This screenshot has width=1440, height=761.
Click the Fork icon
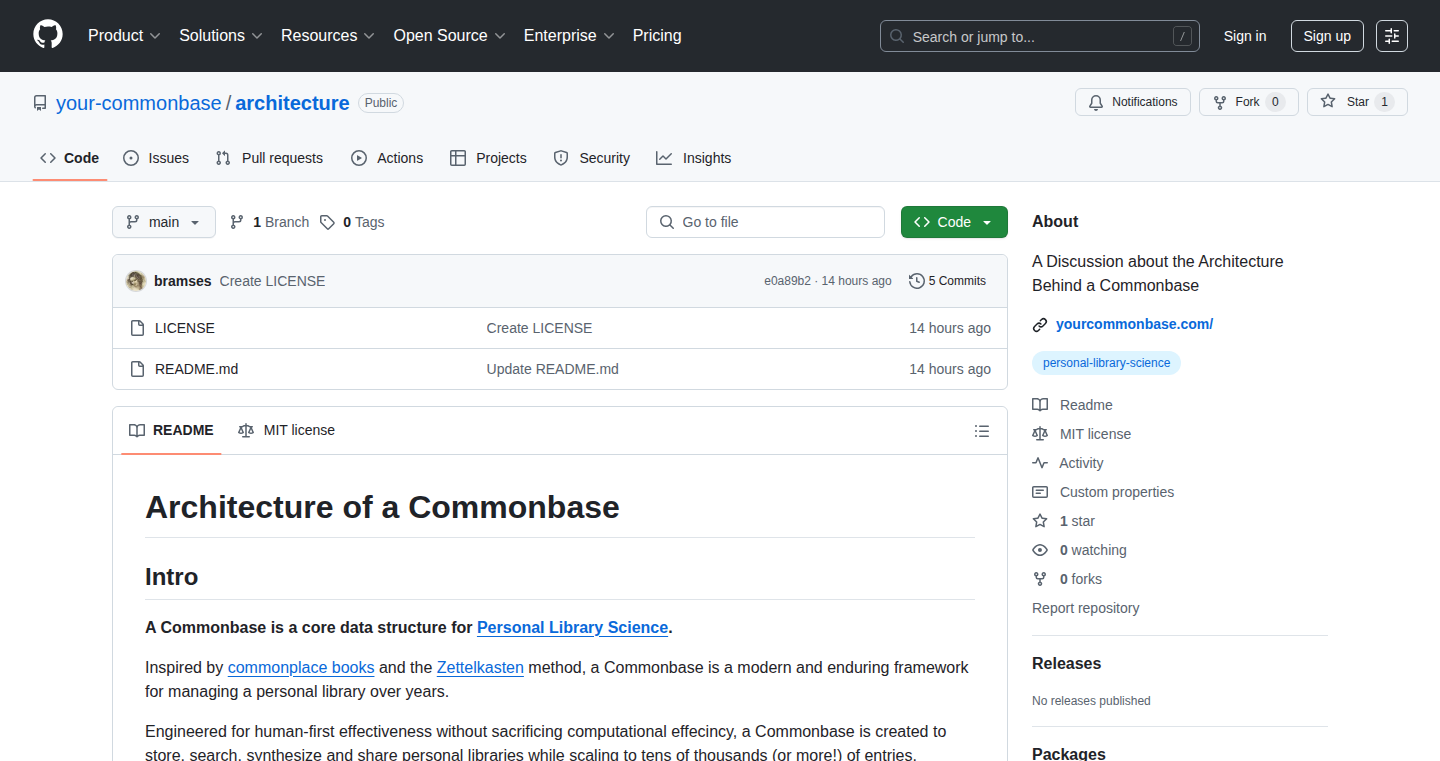point(1220,102)
